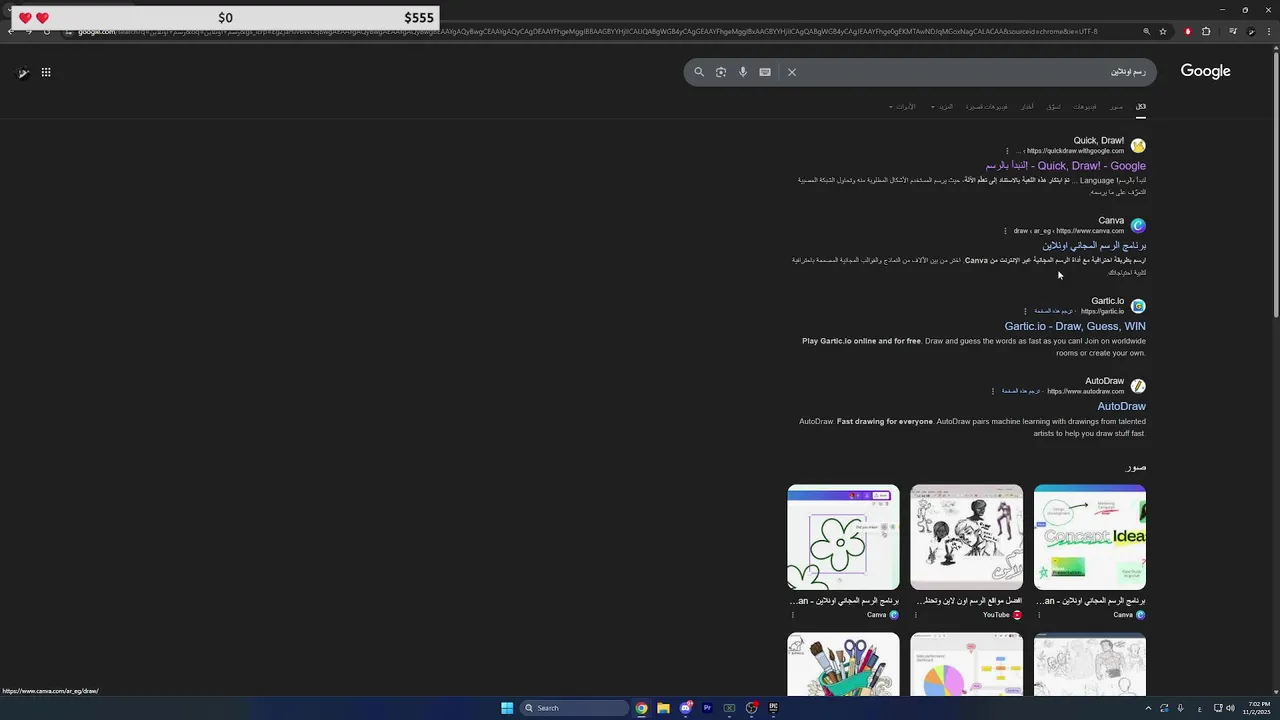Click the https://gartic.io URL text
1280x720 pixels.
click(1102, 311)
